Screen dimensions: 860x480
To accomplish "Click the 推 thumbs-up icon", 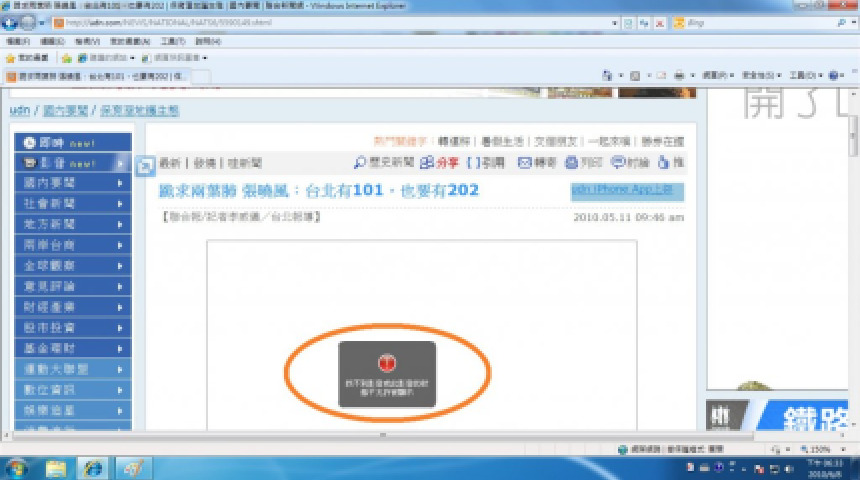I will [x=664, y=163].
